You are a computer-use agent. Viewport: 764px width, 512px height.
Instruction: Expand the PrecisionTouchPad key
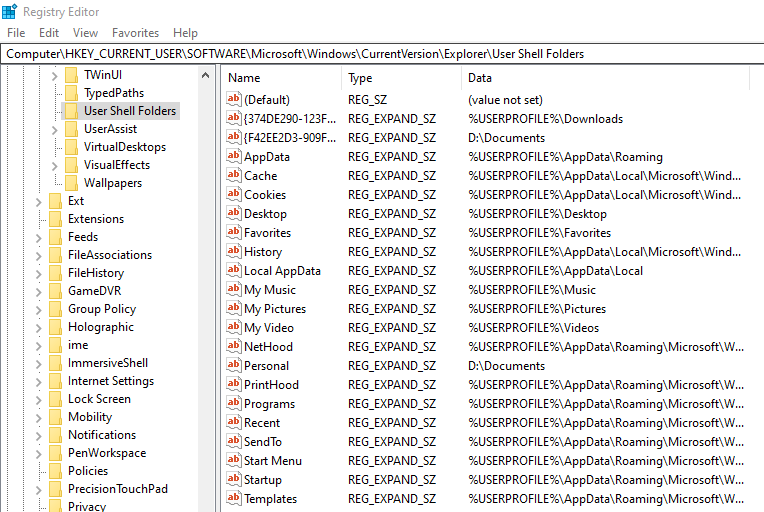(38, 490)
